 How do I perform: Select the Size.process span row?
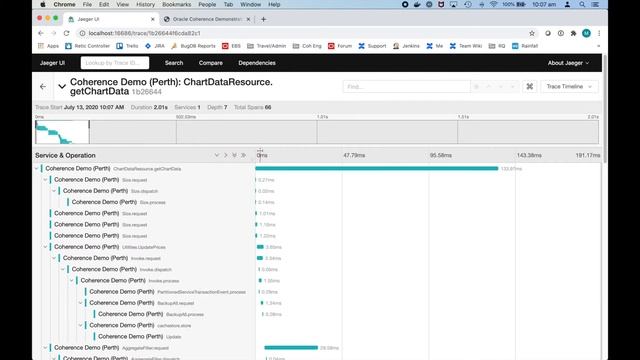coord(118,202)
